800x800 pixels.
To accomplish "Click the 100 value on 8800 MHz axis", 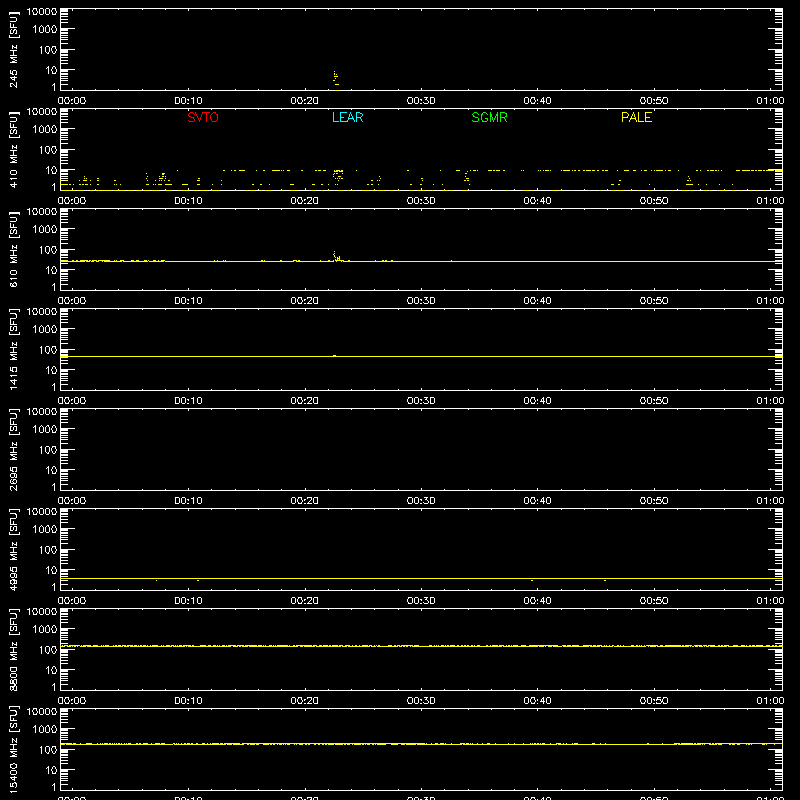I will coord(48,650).
